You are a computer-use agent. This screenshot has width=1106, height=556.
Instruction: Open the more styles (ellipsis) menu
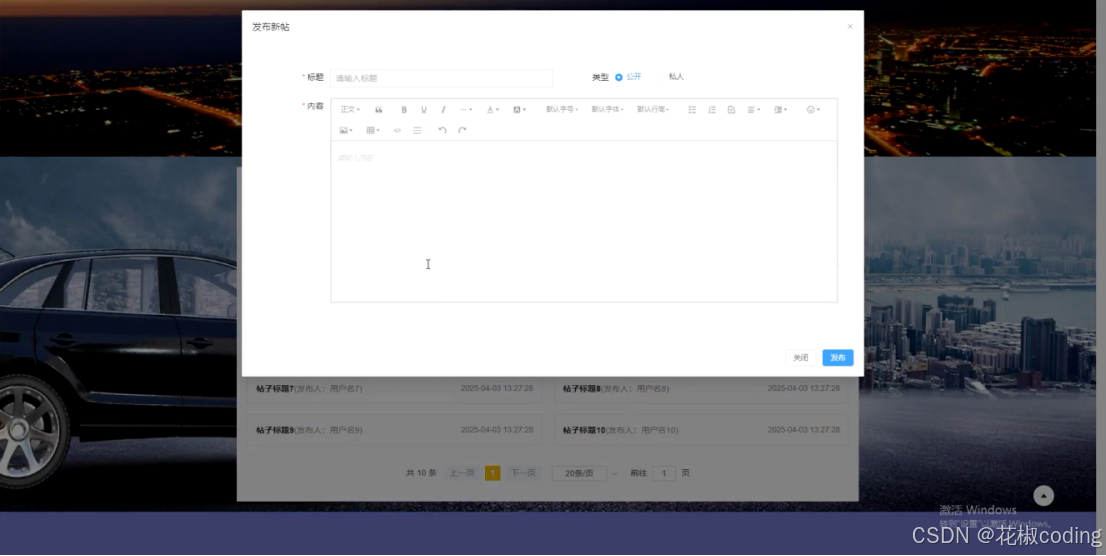point(466,109)
